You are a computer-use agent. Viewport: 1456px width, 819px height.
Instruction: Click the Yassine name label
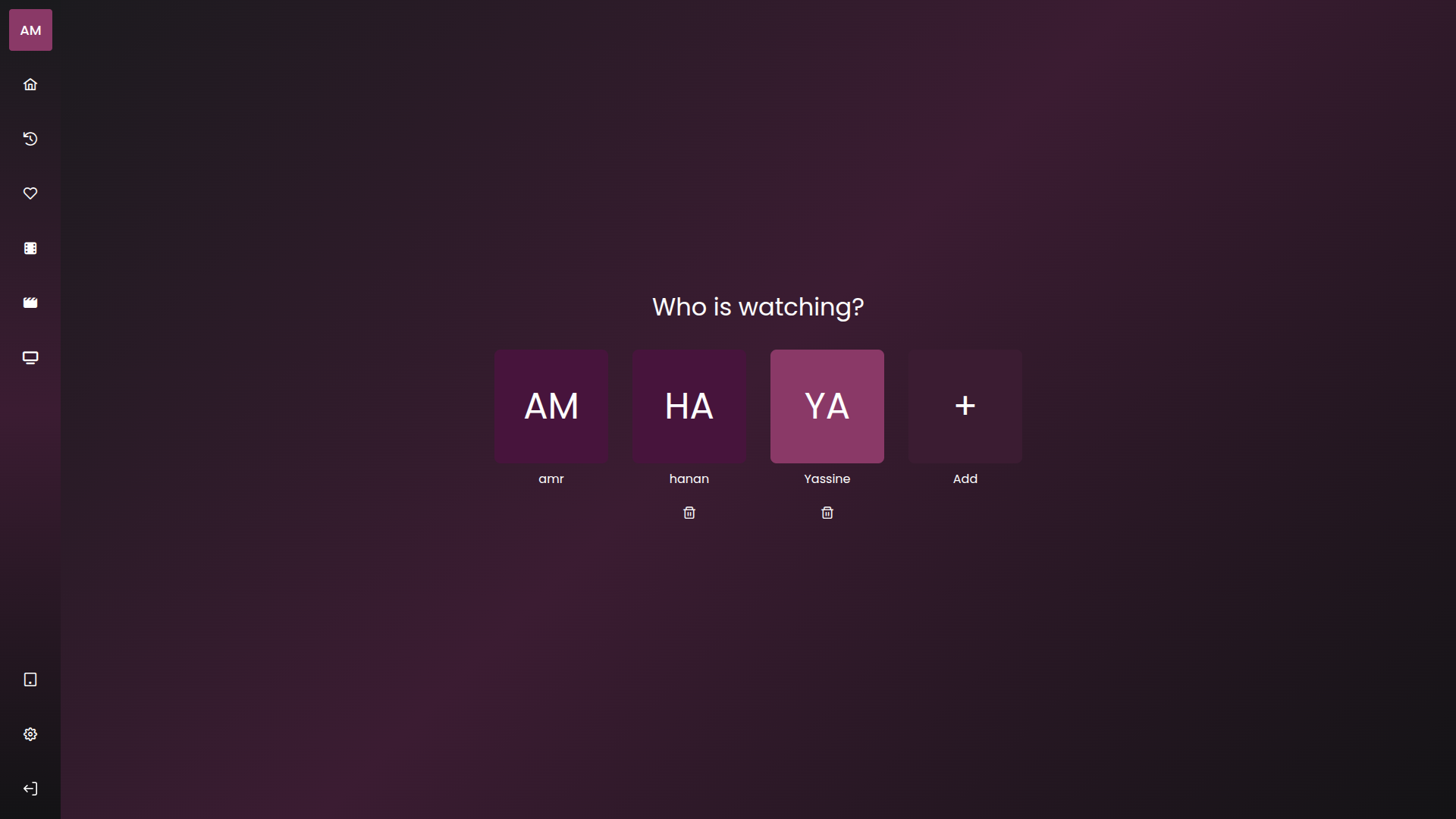[x=827, y=479]
